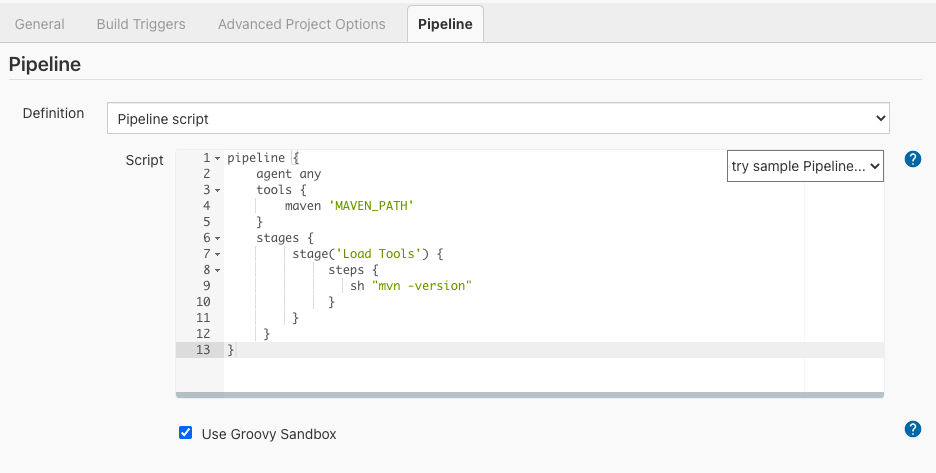
Task: Click the horizontal scrollbar below the script editor
Action: [530, 395]
